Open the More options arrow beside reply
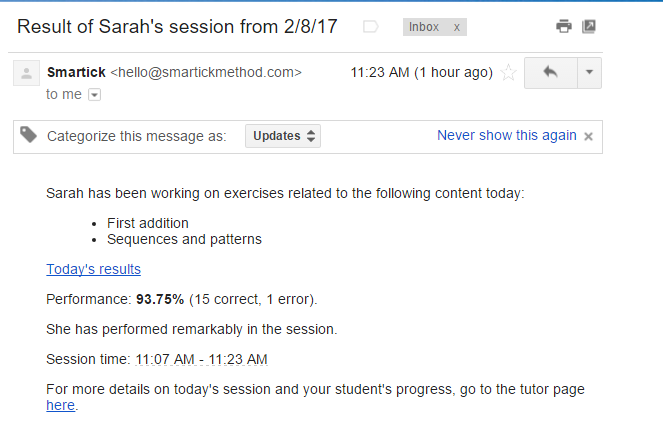The height and width of the screenshot is (431, 663). click(x=590, y=73)
